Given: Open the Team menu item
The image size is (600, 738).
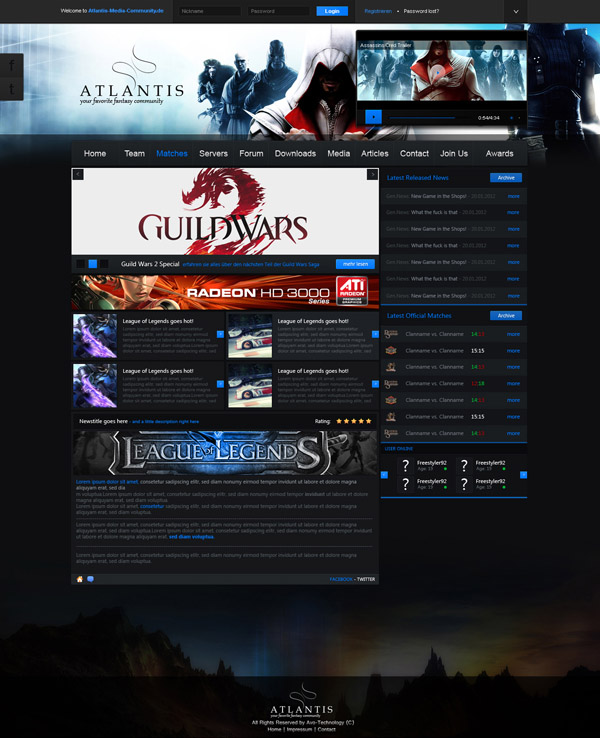Looking at the screenshot, I should click(x=135, y=153).
